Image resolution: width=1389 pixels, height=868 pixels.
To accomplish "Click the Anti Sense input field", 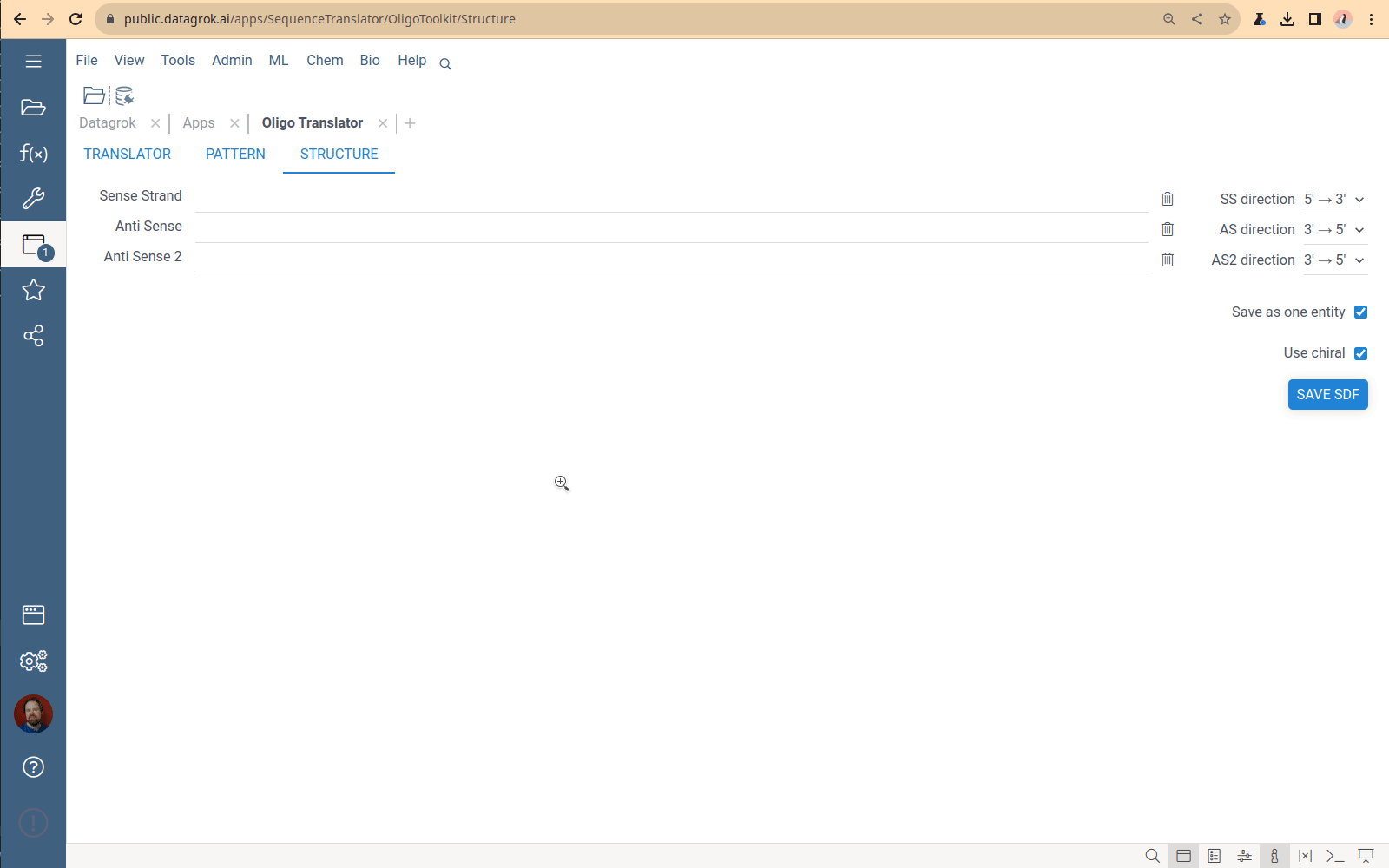I will pos(671,227).
